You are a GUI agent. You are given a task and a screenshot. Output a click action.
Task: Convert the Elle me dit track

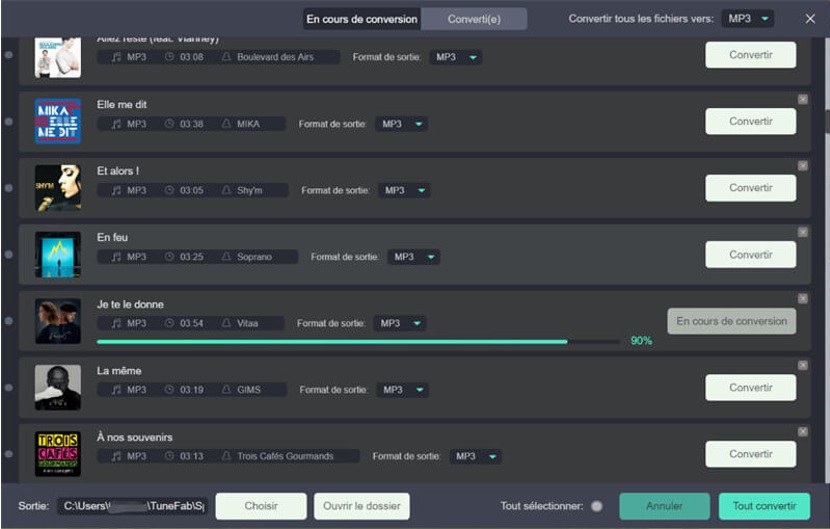pyautogui.click(x=751, y=121)
